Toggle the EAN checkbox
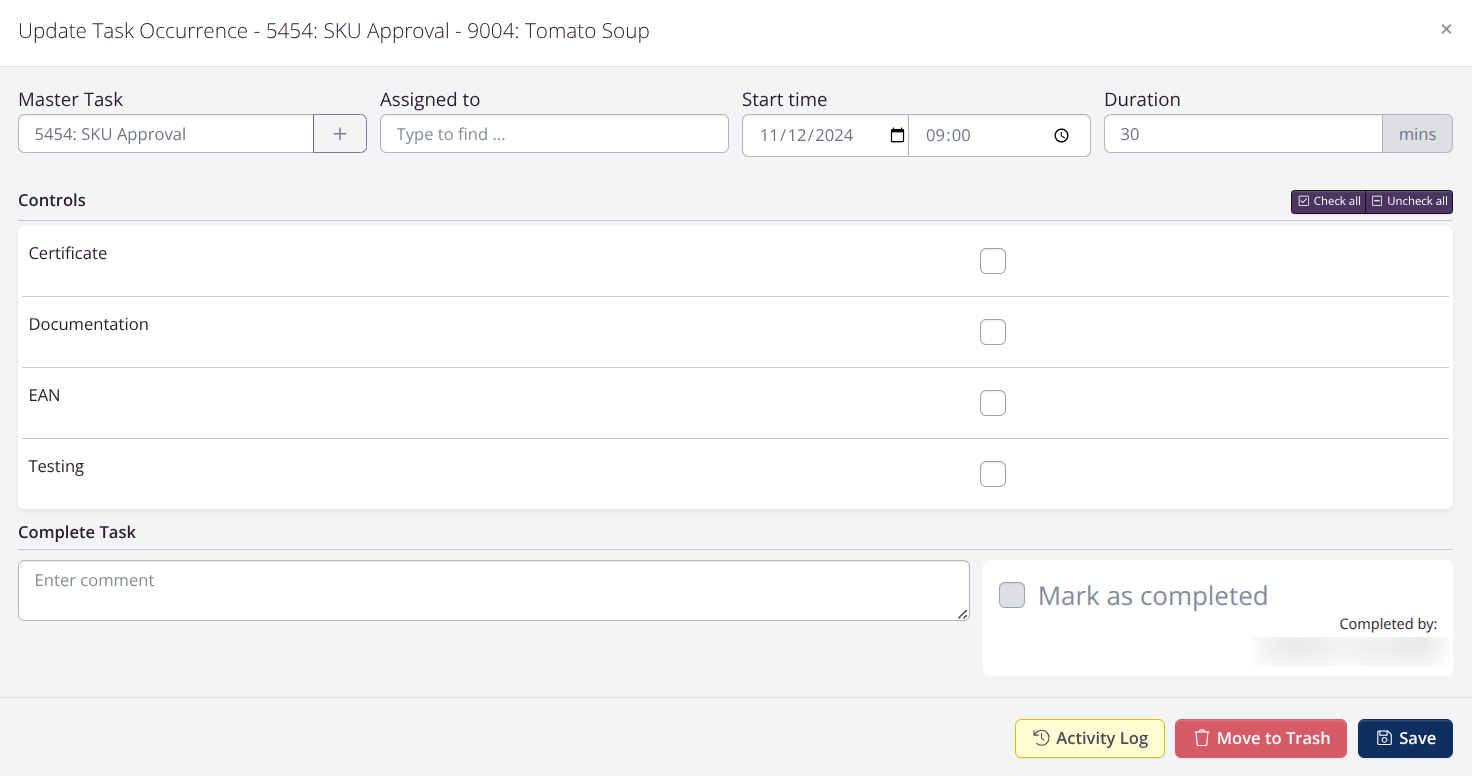This screenshot has width=1472, height=776. point(992,402)
